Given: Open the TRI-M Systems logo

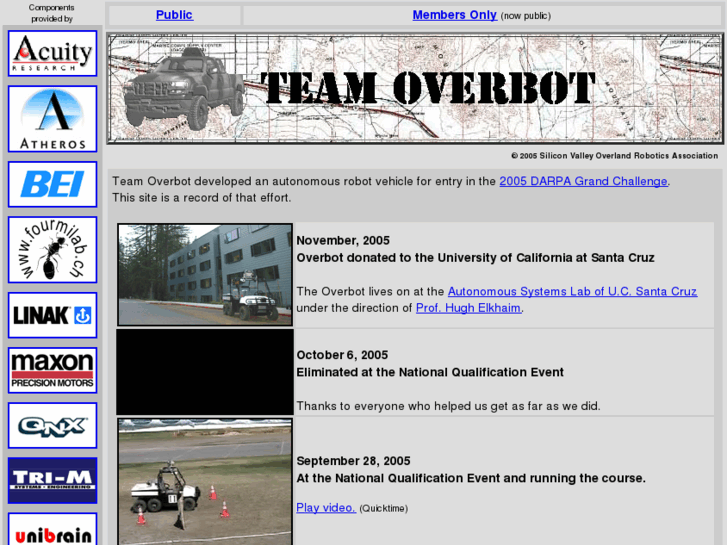Looking at the screenshot, I should (x=52, y=481).
